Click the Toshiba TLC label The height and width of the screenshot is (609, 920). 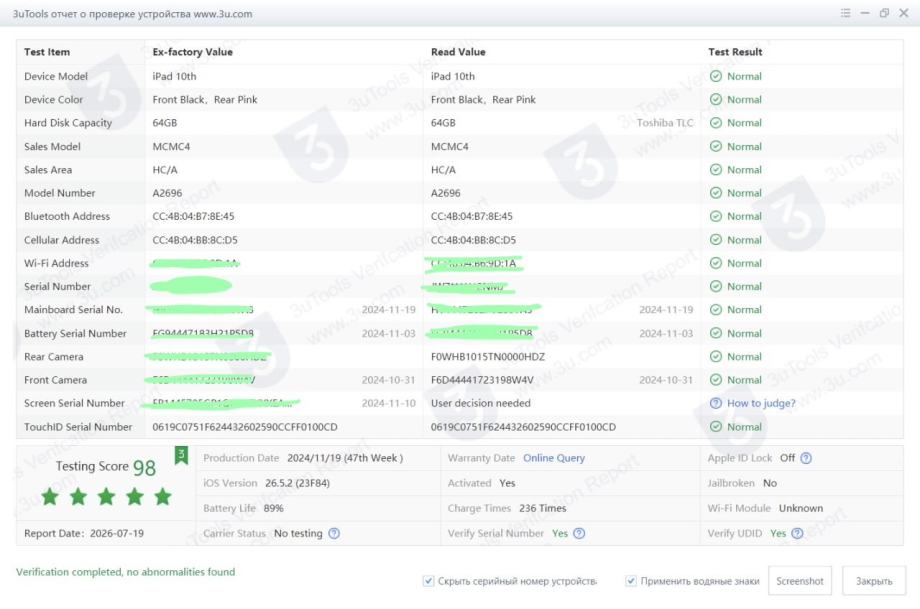click(665, 123)
